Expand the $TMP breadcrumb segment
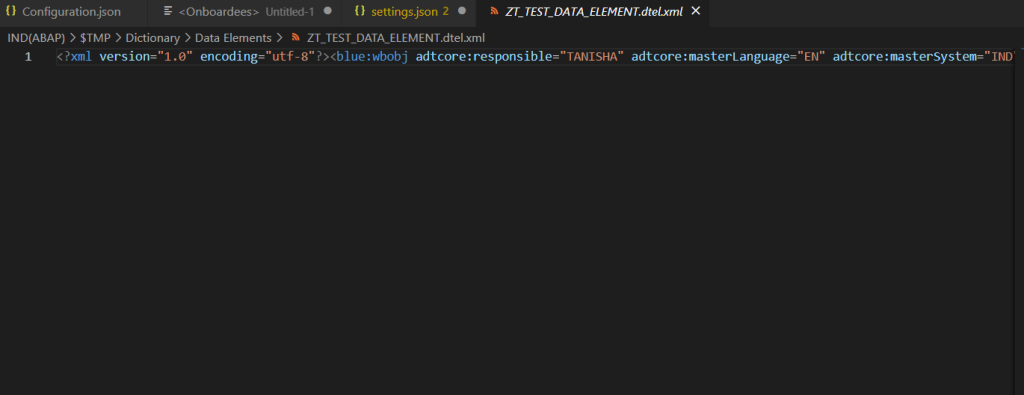1024x395 pixels. [95, 38]
